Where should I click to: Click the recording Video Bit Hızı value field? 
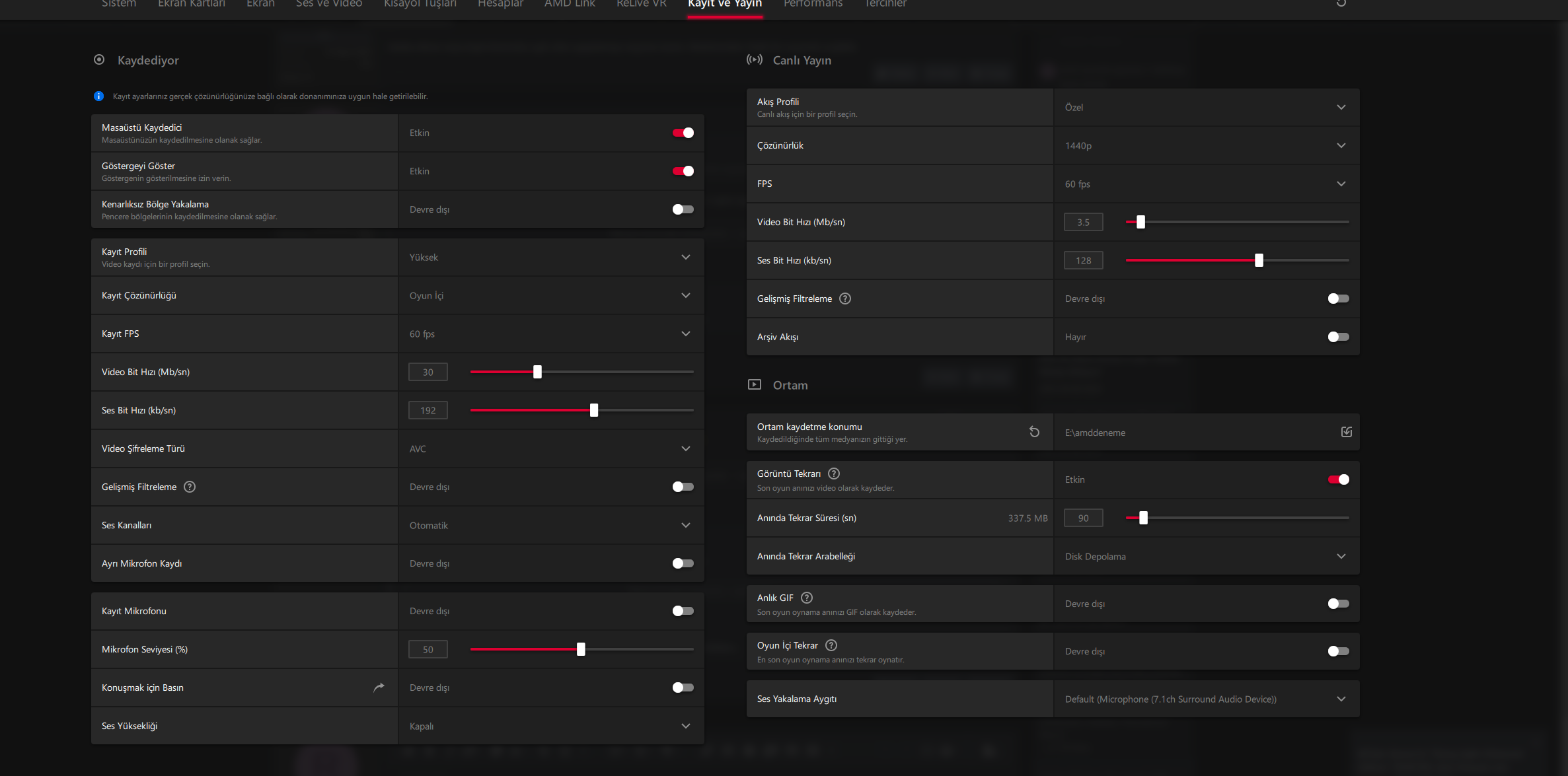[x=428, y=372]
